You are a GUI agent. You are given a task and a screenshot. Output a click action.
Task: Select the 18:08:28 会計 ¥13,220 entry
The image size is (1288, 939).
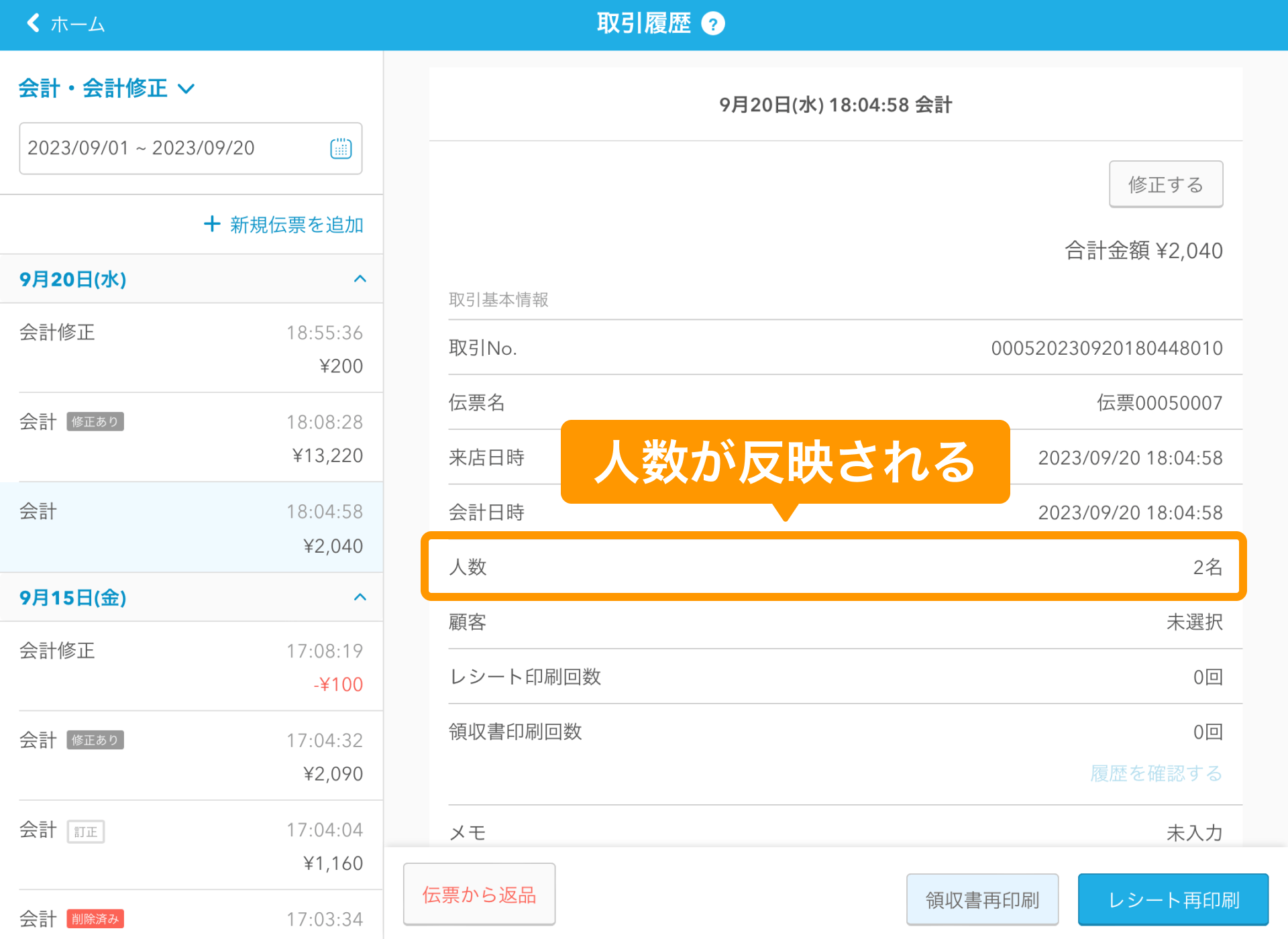click(191, 438)
